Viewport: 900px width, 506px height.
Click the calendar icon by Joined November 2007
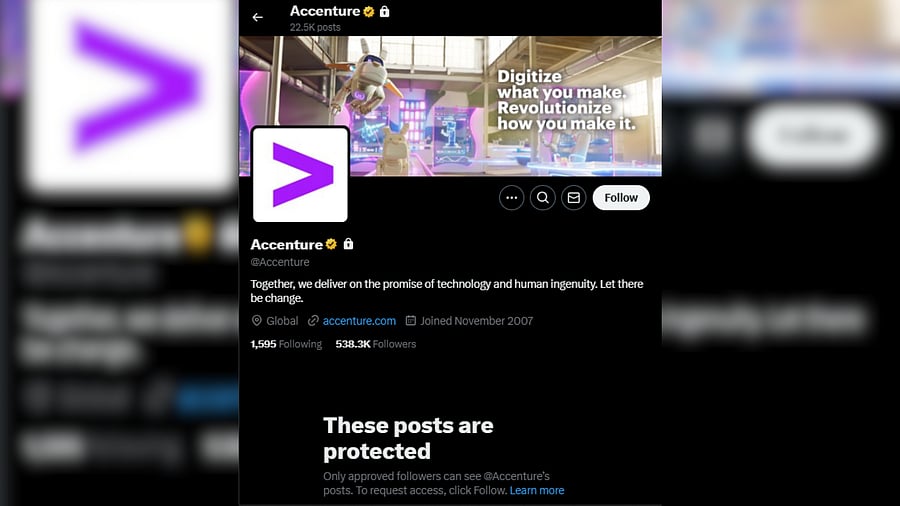coord(410,321)
